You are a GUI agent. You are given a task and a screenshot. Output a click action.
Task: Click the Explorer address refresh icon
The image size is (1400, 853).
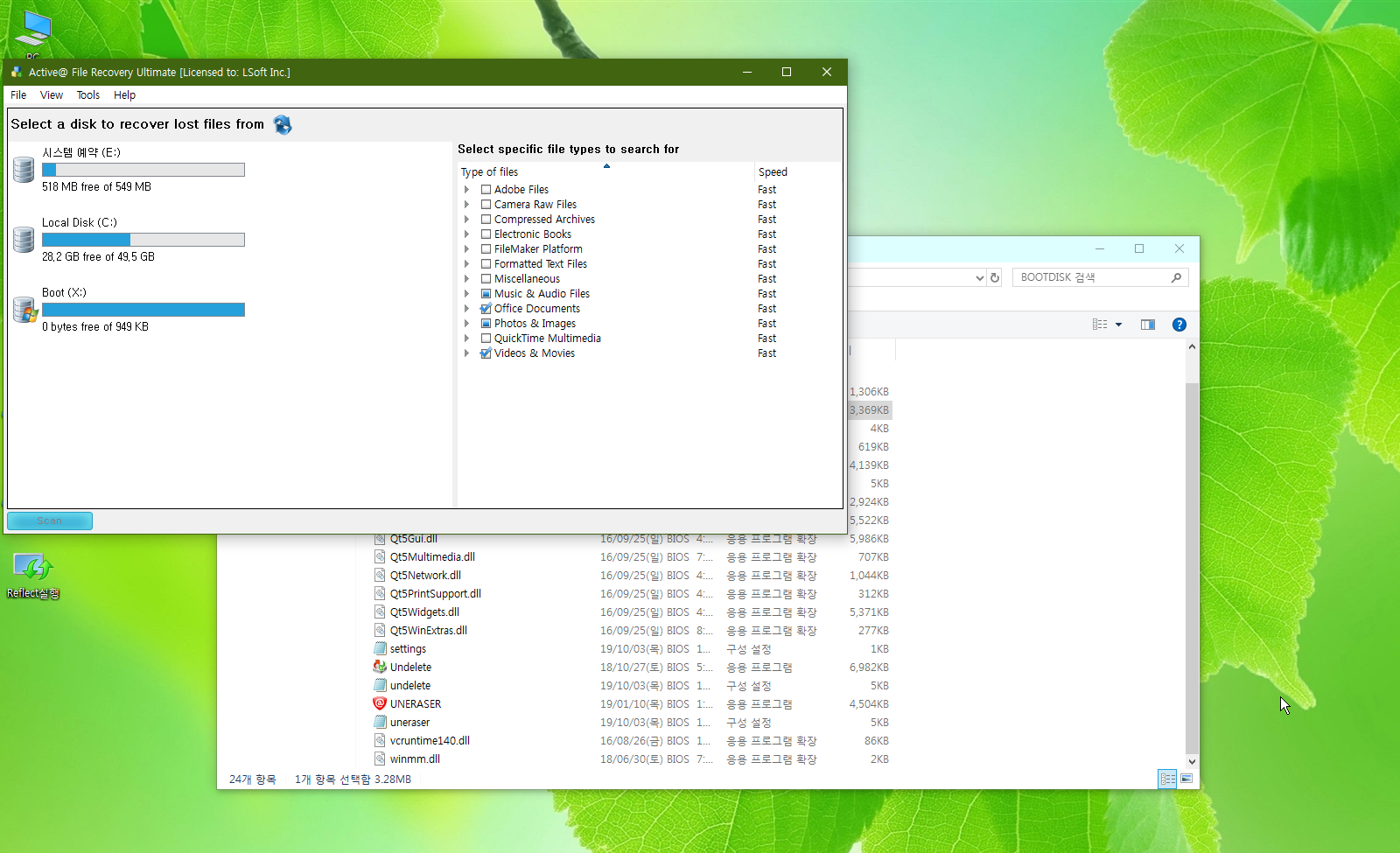point(995,277)
